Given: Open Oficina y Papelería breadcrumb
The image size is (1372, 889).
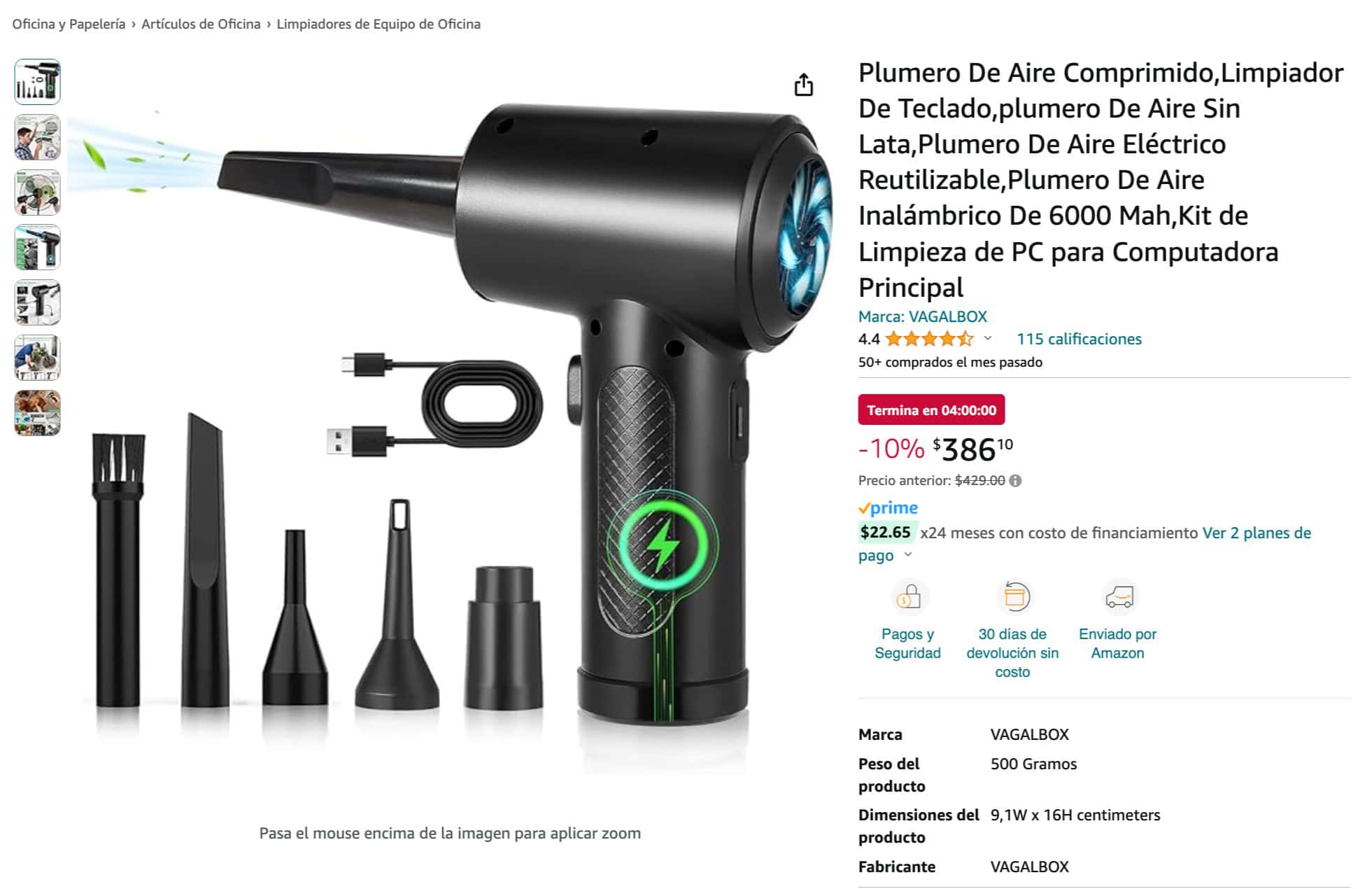Looking at the screenshot, I should point(69,24).
